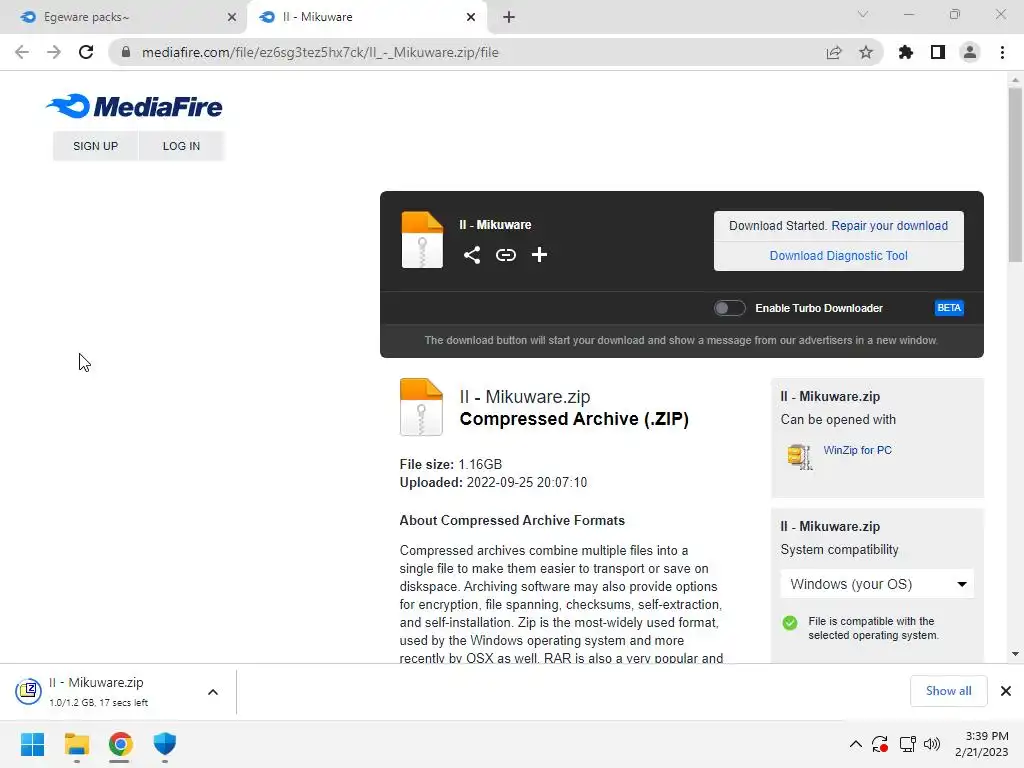Click the WinZip application icon

pos(799,456)
